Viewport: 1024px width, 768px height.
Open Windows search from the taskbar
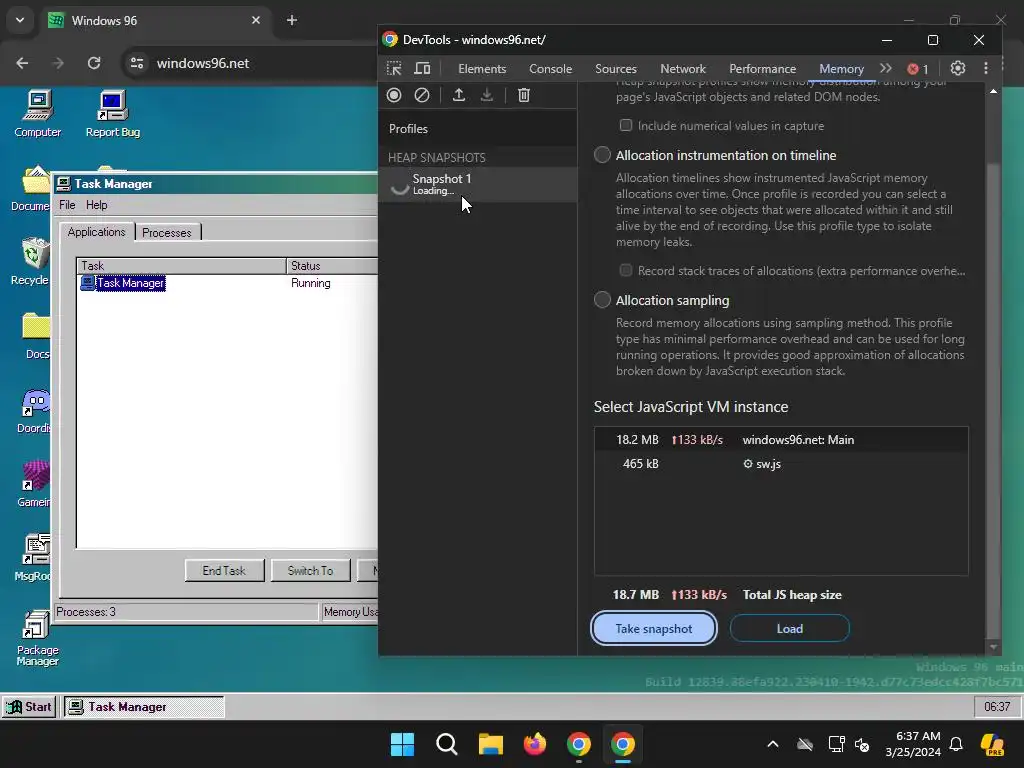(447, 744)
